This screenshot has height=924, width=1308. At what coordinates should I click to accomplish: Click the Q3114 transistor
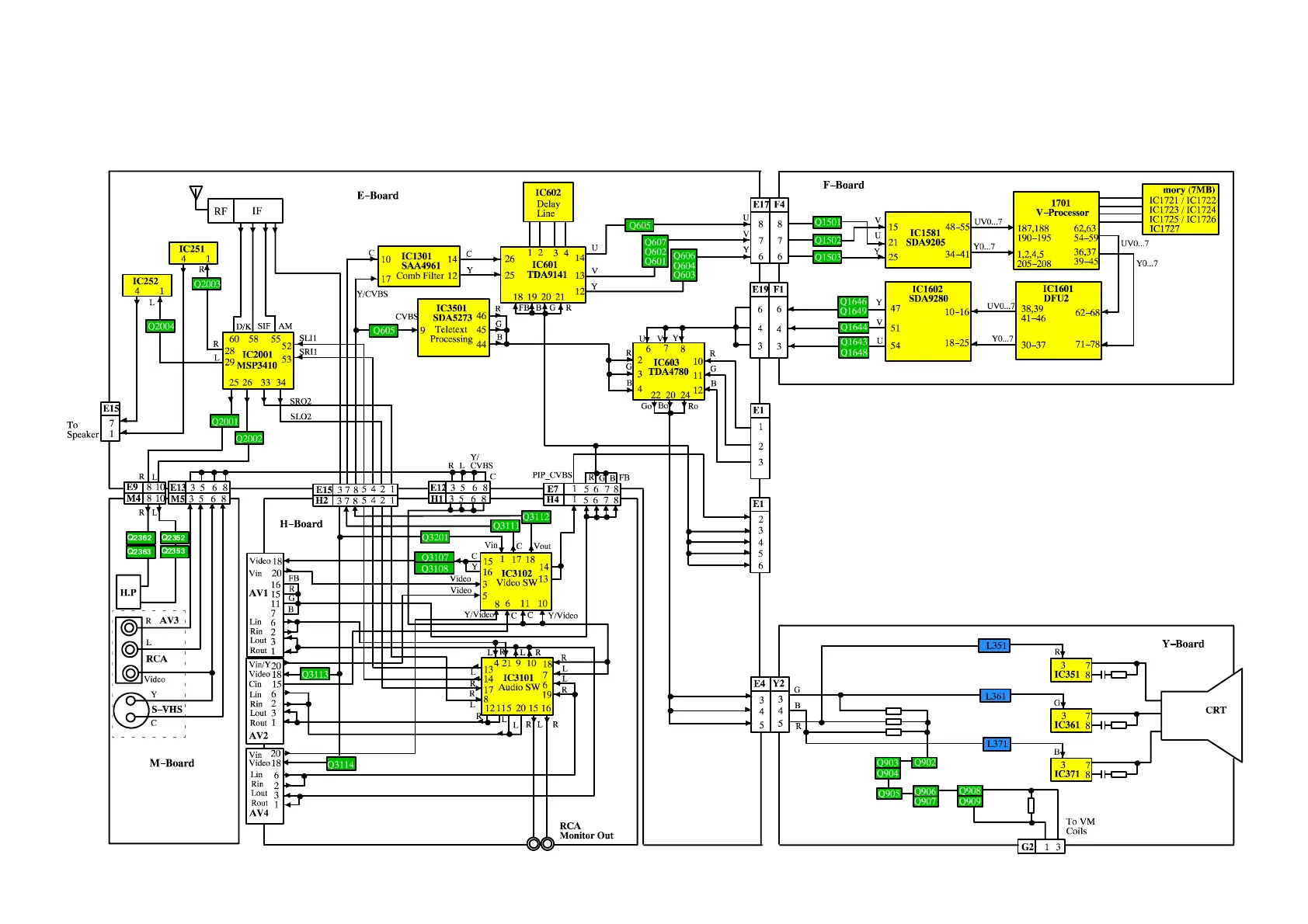(341, 764)
